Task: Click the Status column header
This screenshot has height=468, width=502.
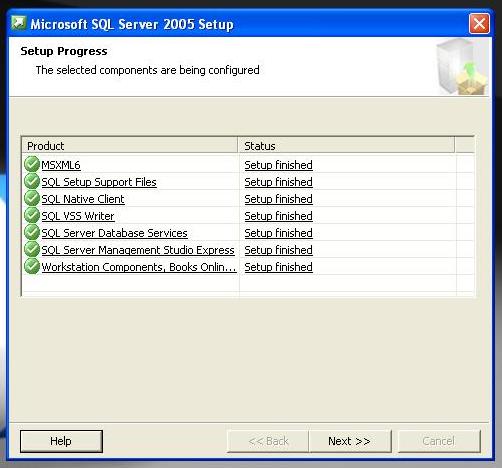Action: click(346, 146)
